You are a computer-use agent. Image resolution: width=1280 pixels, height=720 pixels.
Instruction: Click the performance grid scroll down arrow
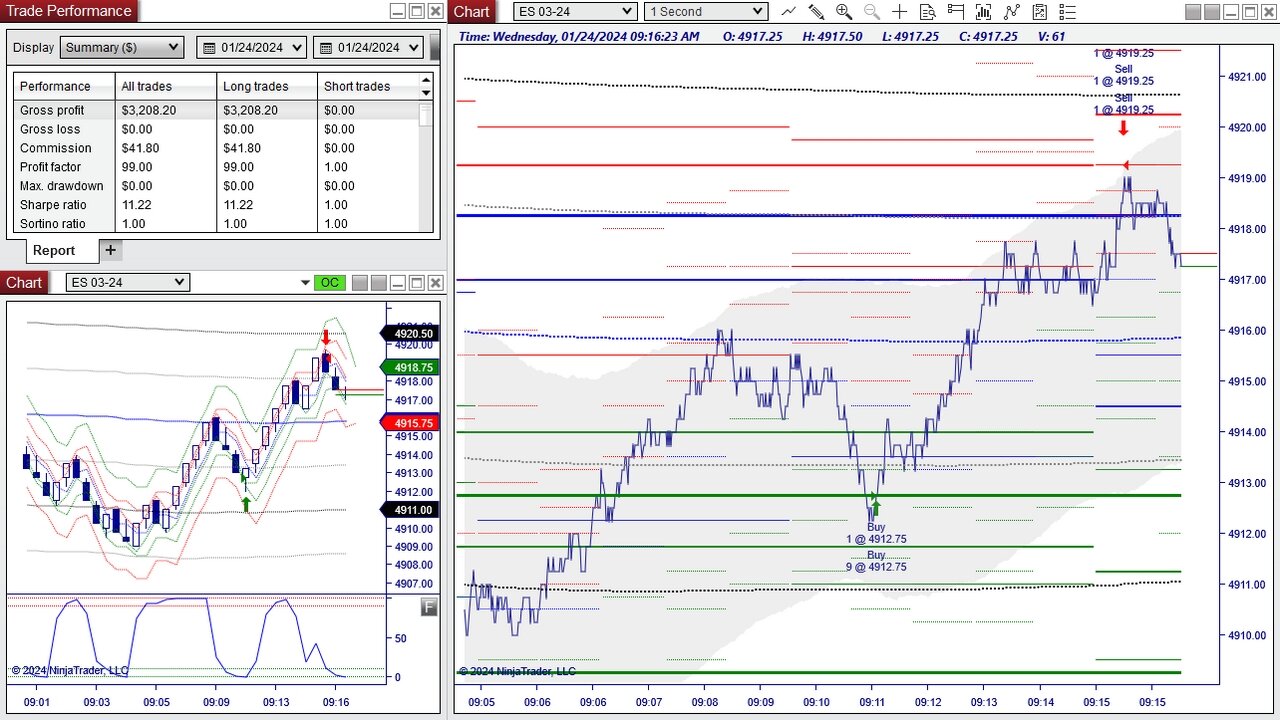[426, 93]
